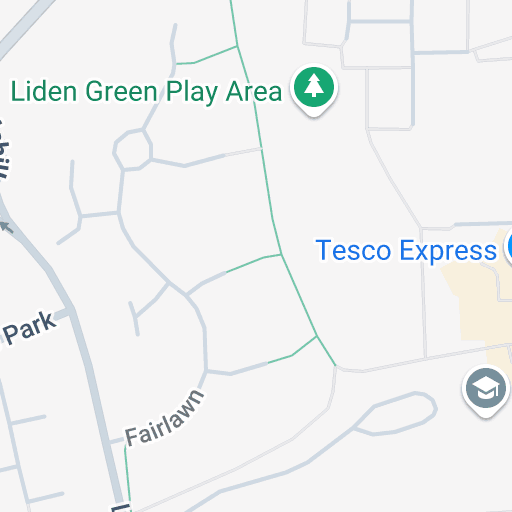
Task: Open the school graduation cap marker
Action: pos(486,391)
